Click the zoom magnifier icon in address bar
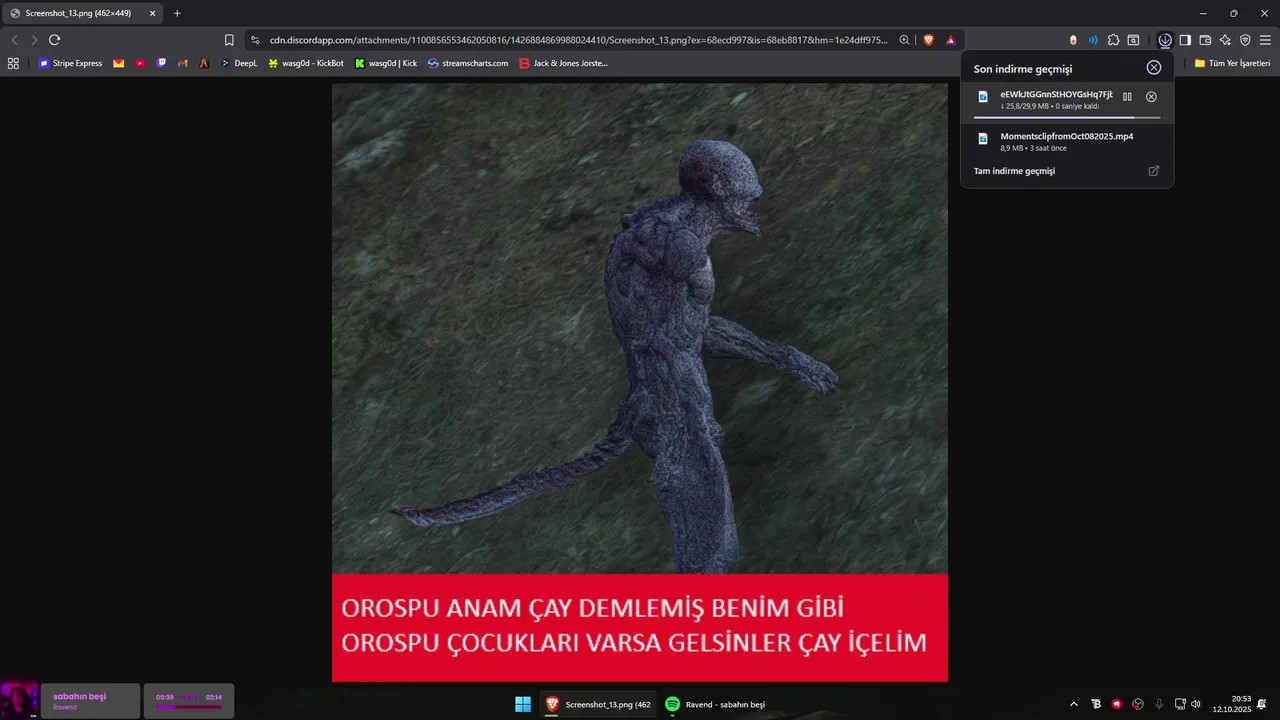Screen dimensions: 1280x720 coord(904,40)
